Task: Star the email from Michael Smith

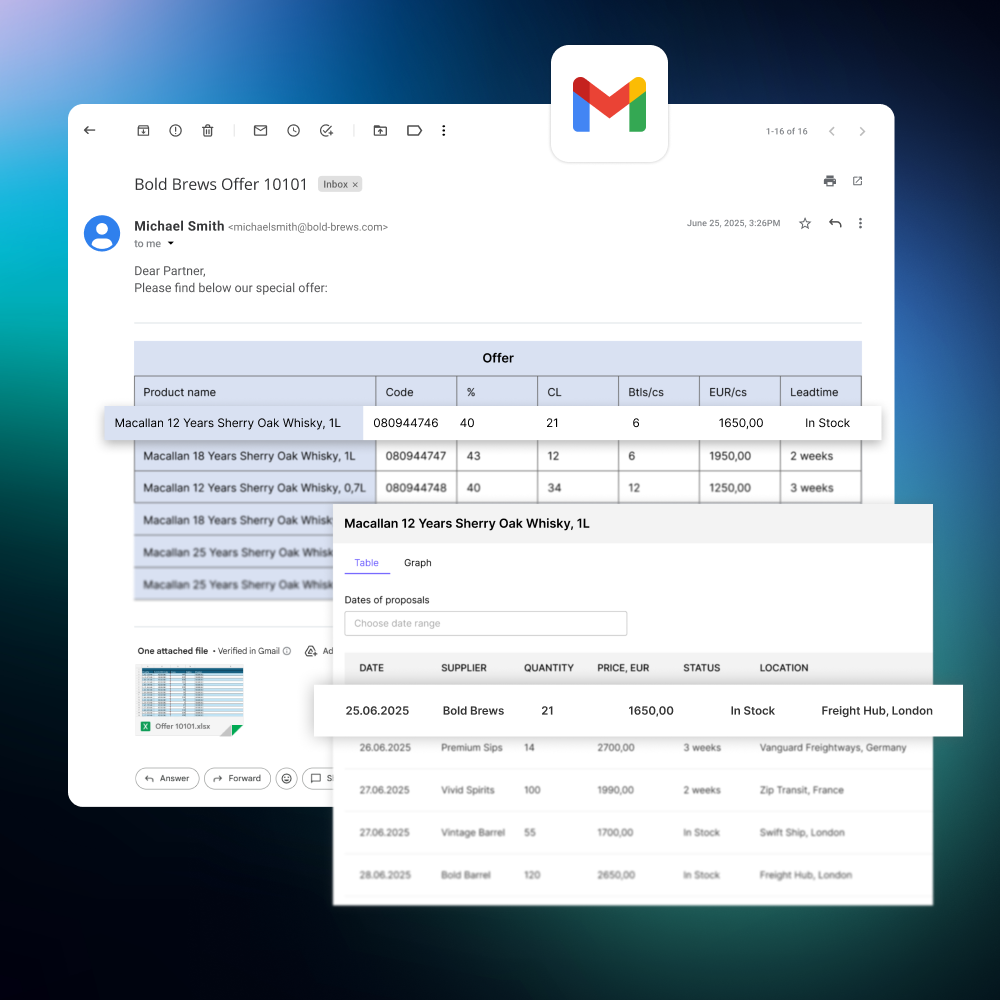Action: pos(804,223)
